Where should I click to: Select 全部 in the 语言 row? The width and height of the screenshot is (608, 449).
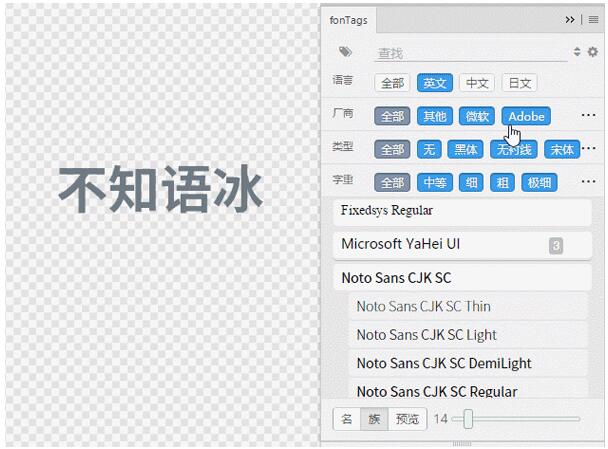click(x=392, y=83)
